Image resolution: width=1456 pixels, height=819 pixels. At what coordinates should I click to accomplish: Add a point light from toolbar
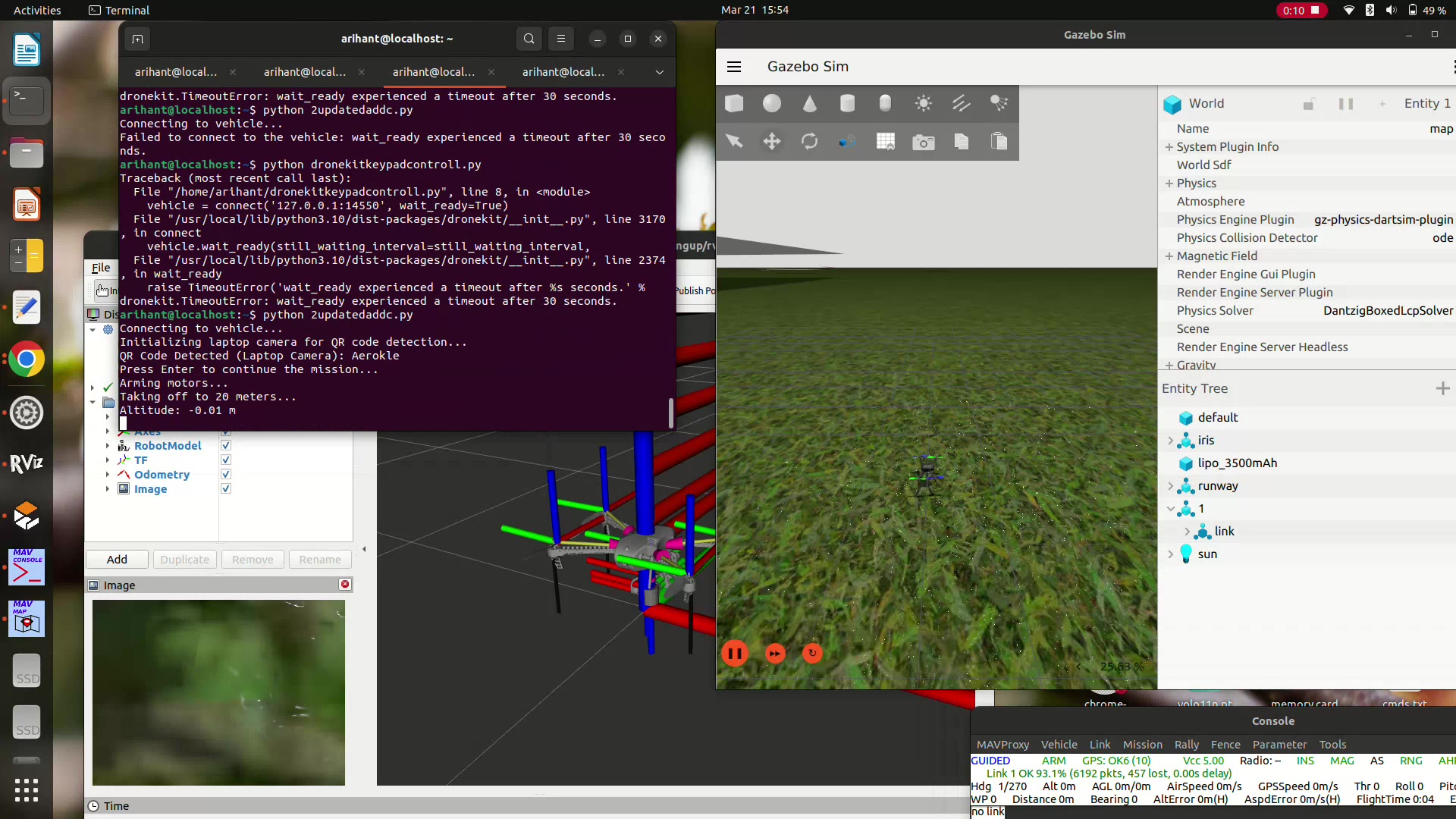[923, 104]
